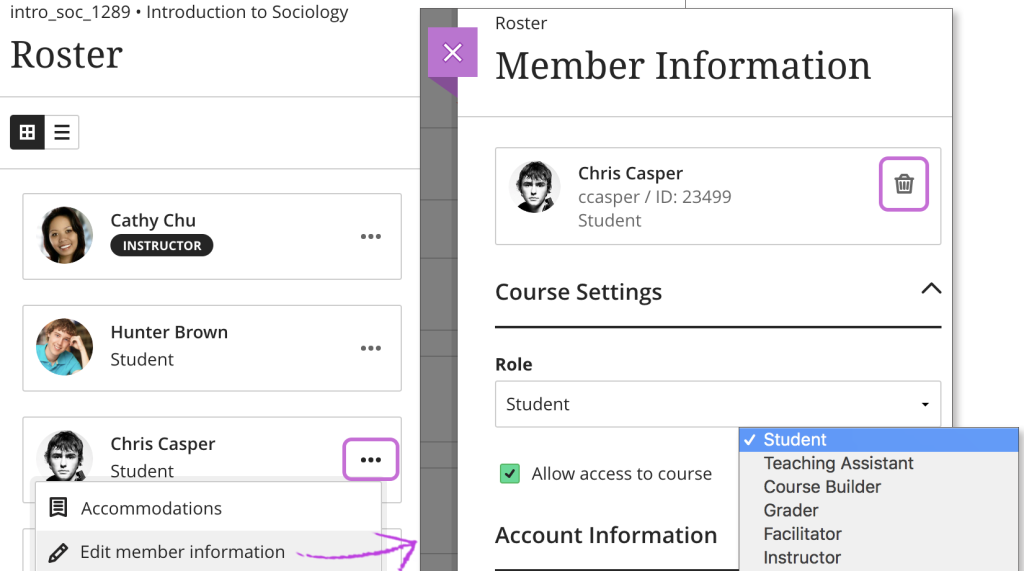Open the Role dropdown

coord(718,404)
